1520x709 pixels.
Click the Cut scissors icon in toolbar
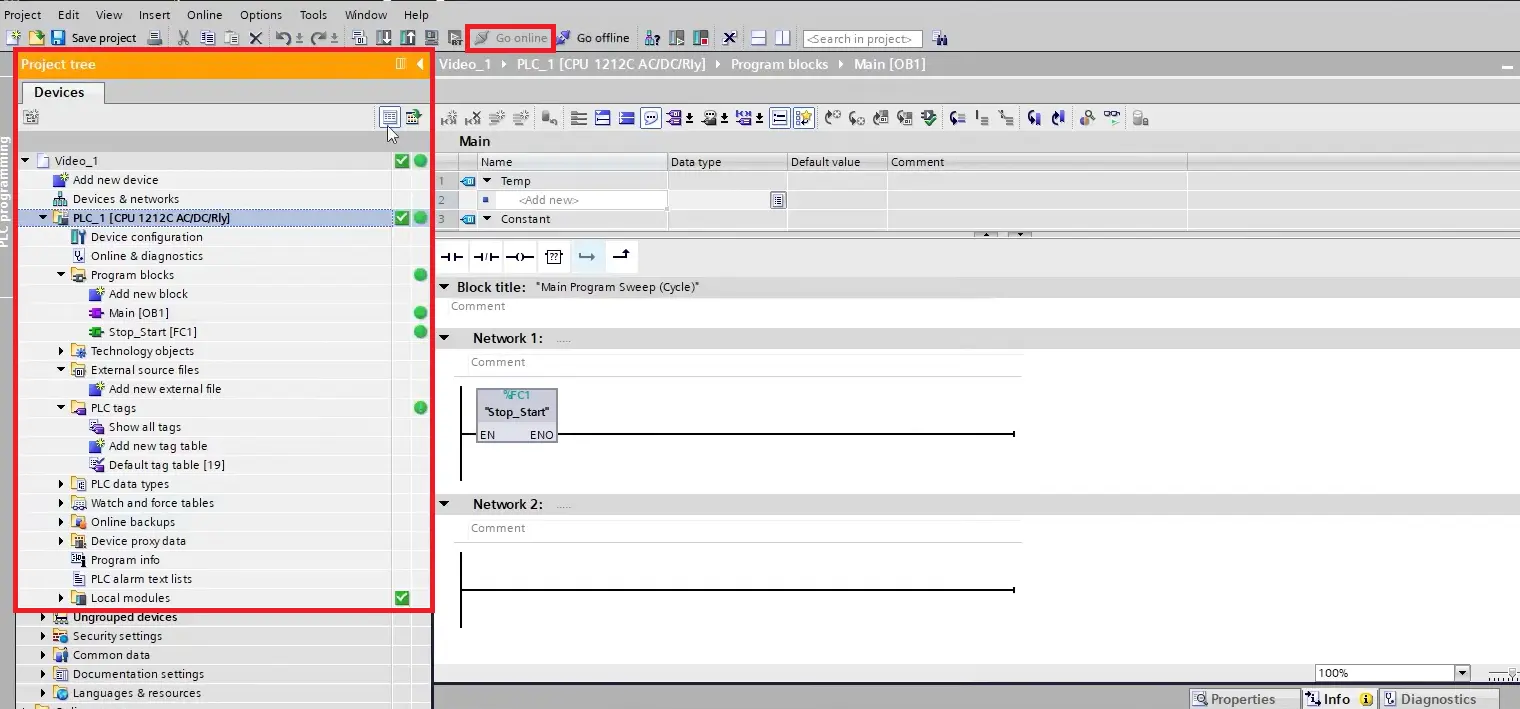coord(183,38)
